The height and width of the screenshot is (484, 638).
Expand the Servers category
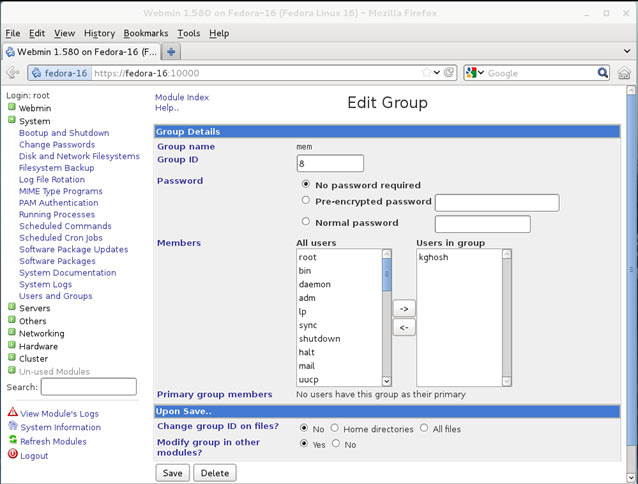12,307
